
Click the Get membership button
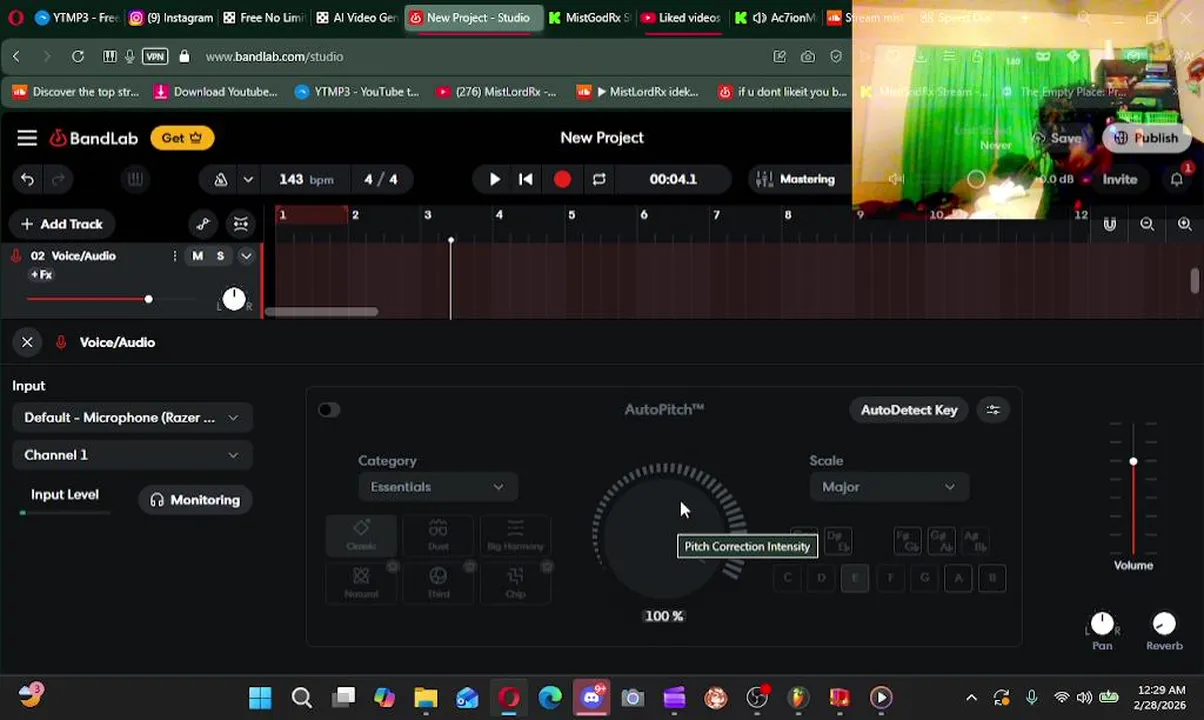[x=182, y=138]
